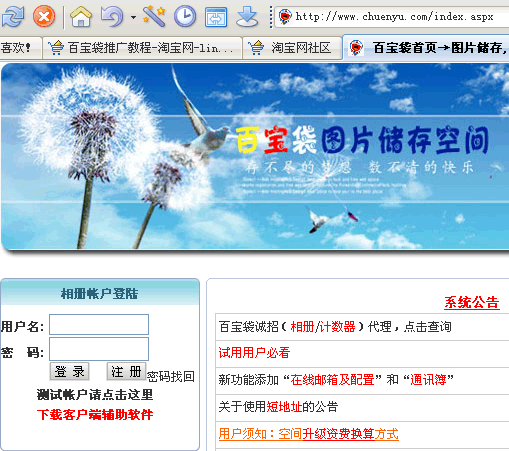Open the 试用用户必看 announcement

tap(254, 353)
